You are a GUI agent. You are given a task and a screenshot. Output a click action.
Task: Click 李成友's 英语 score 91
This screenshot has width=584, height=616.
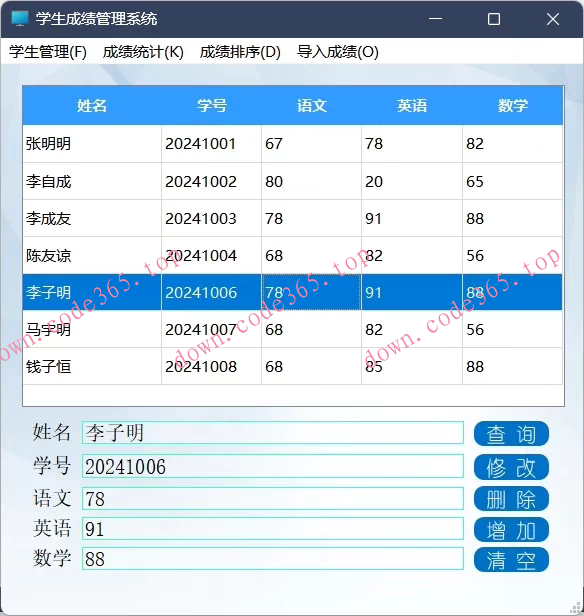pyautogui.click(x=412, y=218)
